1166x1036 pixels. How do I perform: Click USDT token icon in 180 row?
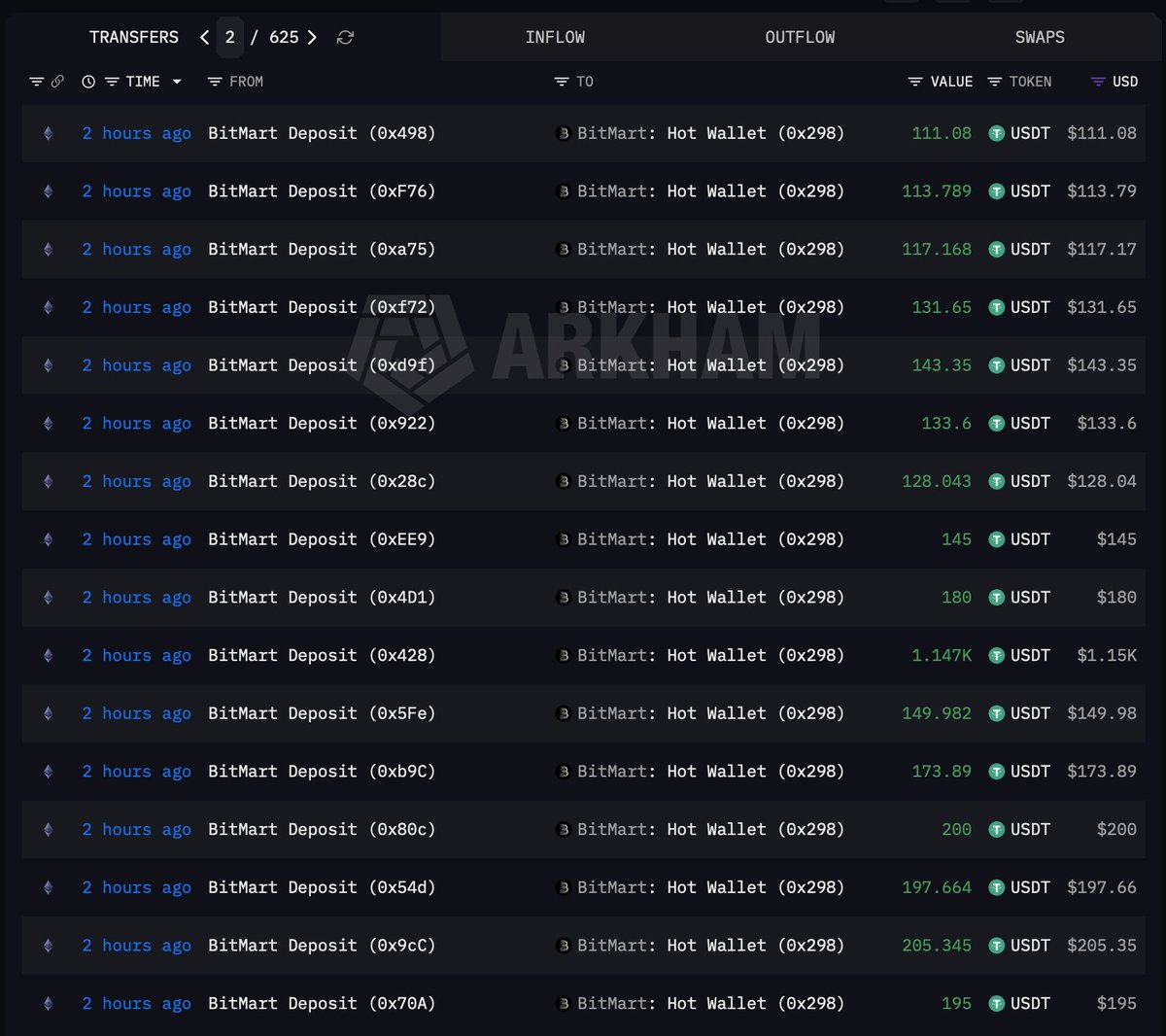click(996, 598)
